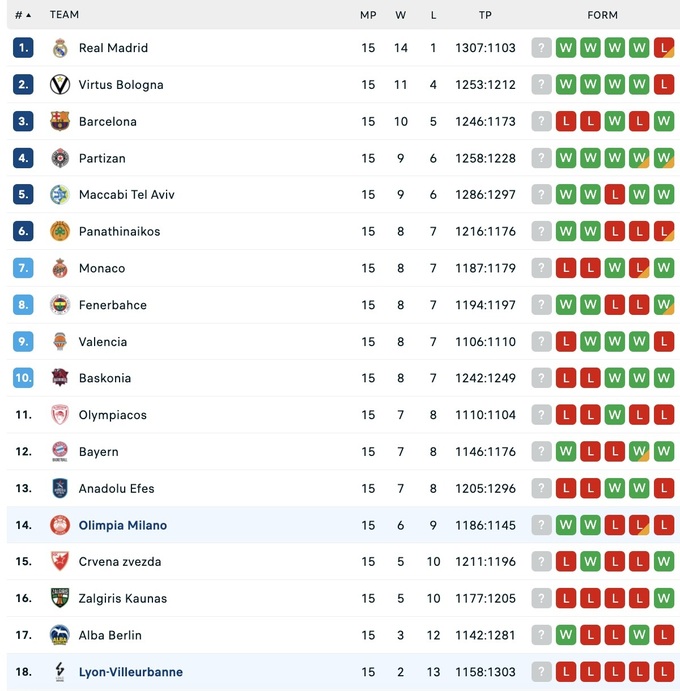Open the Crvena zvezda team page

pyautogui.click(x=120, y=562)
